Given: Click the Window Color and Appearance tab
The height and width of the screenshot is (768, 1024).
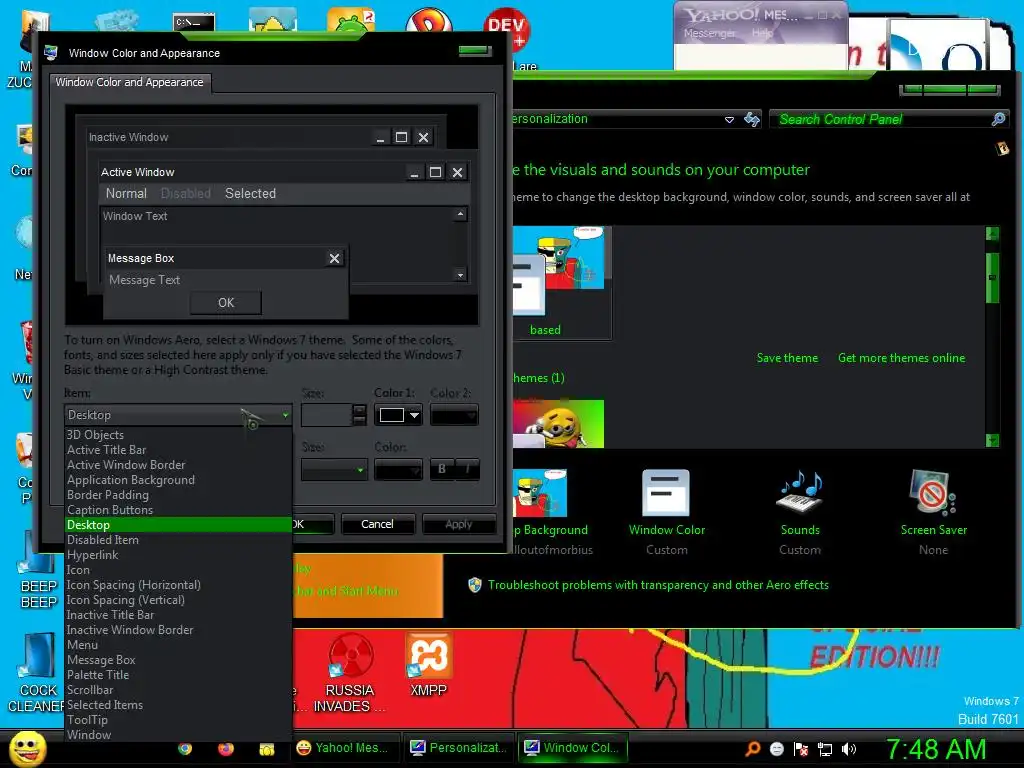Looking at the screenshot, I should (x=129, y=82).
